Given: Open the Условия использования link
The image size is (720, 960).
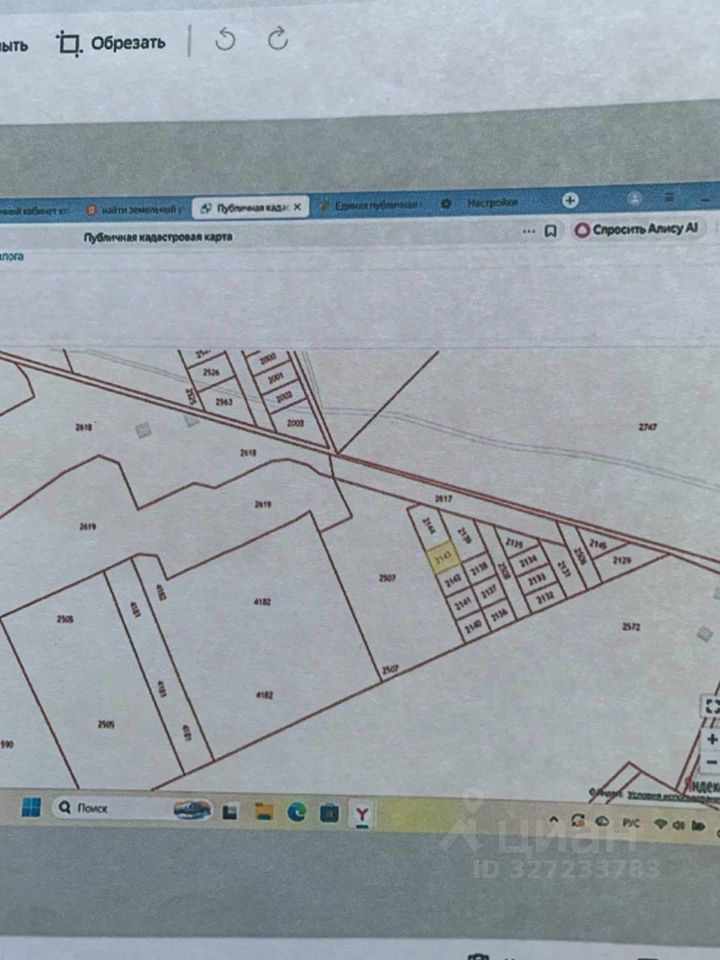Looking at the screenshot, I should click(x=673, y=795).
